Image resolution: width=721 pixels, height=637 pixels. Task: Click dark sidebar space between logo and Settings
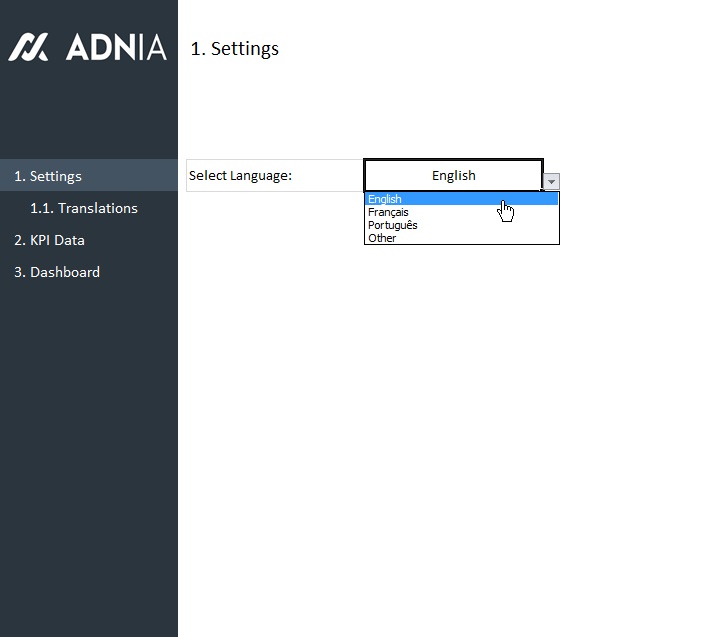(x=88, y=115)
